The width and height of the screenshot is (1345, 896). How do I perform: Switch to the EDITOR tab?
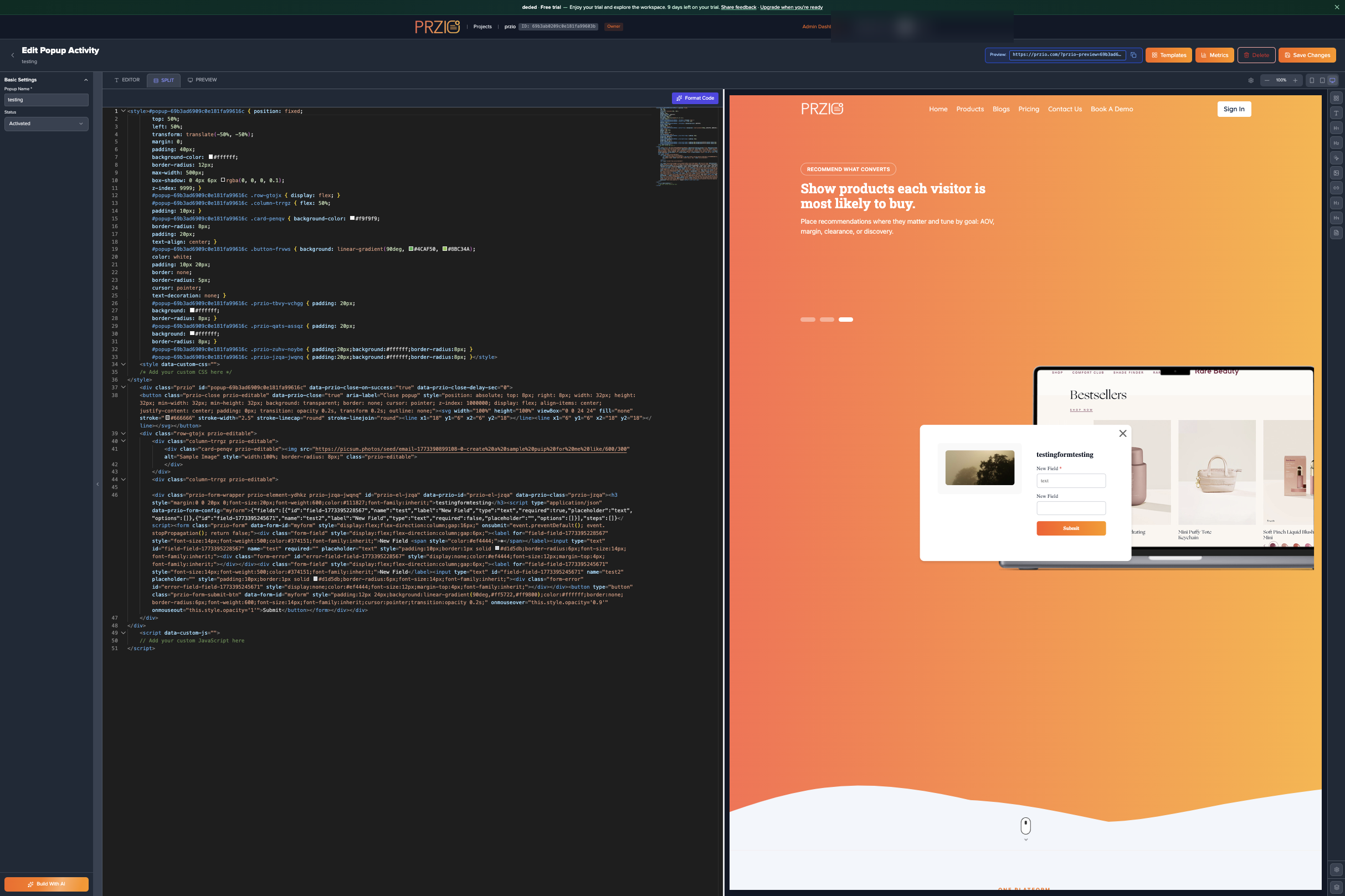point(127,80)
